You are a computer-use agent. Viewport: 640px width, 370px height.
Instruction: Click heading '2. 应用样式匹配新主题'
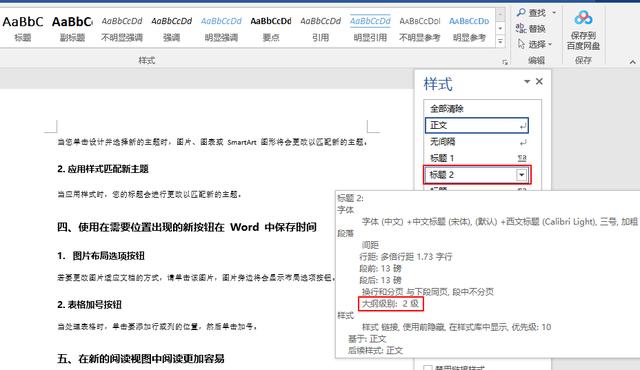(x=103, y=169)
